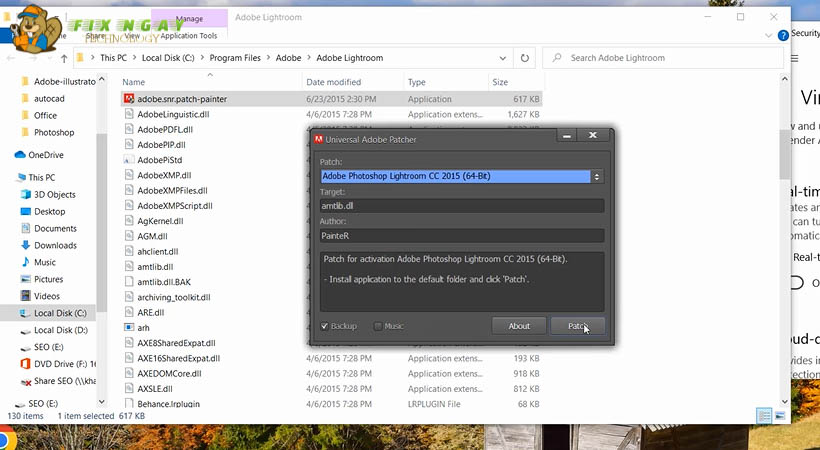The image size is (820, 450).
Task: Expand the This PC tree node
Action: coord(8,177)
